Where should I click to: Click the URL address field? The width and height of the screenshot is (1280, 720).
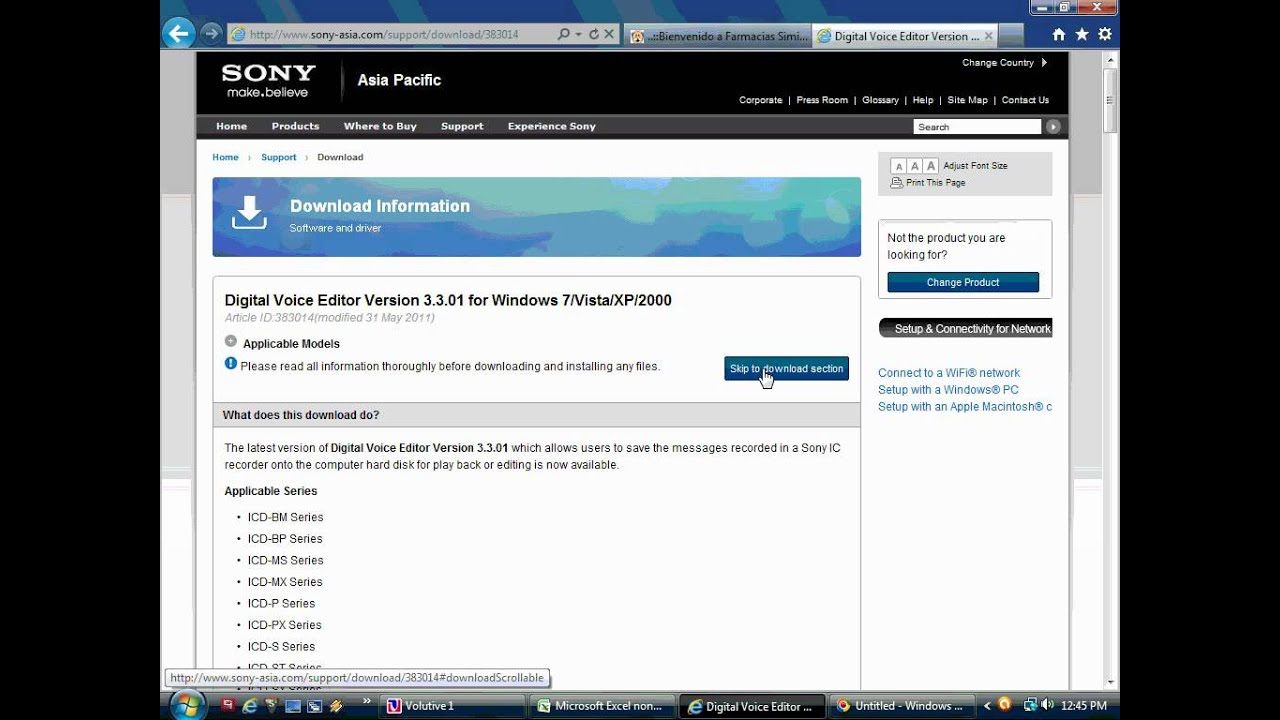pyautogui.click(x=390, y=34)
